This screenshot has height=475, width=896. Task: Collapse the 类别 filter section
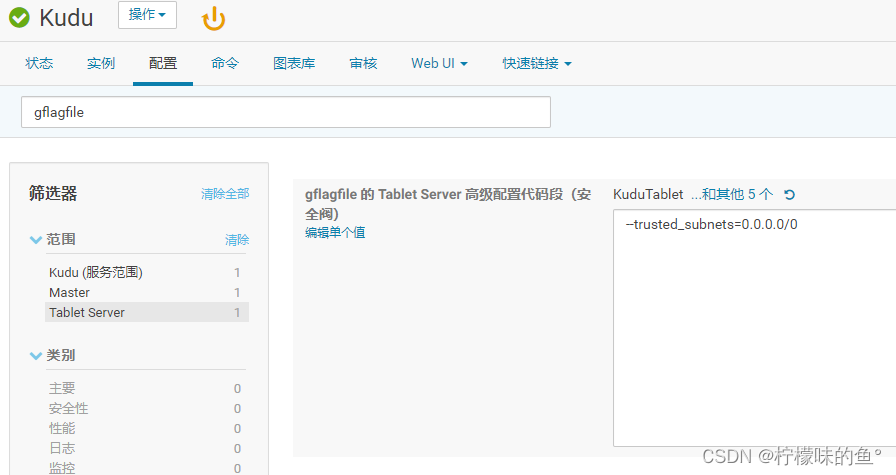click(x=35, y=356)
